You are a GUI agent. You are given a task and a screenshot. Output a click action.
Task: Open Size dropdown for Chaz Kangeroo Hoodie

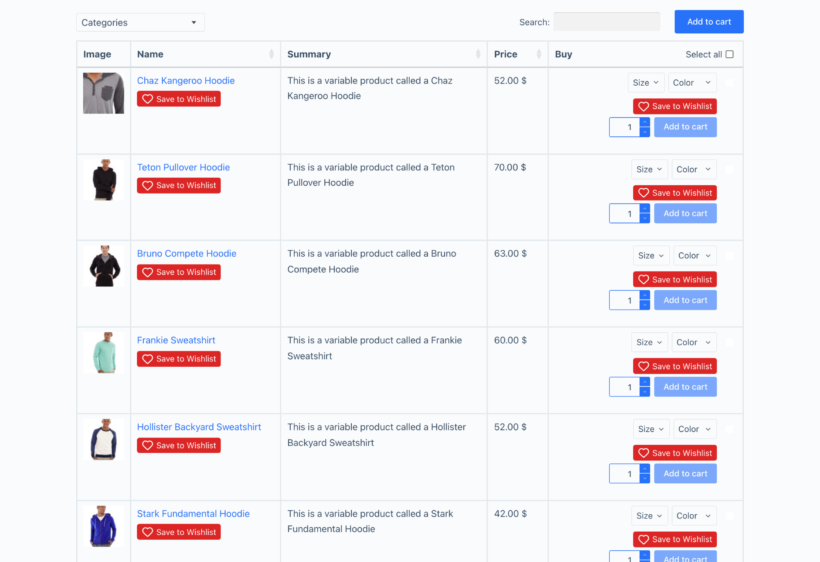click(x=646, y=83)
